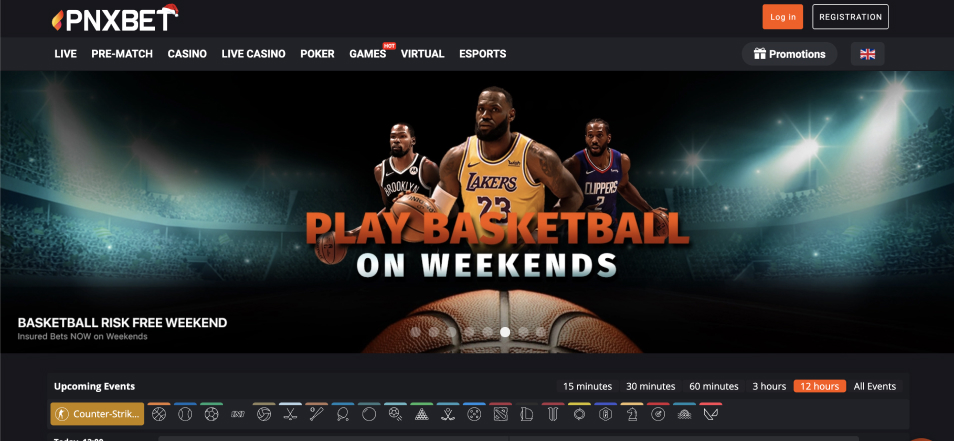Open the POKER page
This screenshot has width=954, height=441.
coord(317,54)
